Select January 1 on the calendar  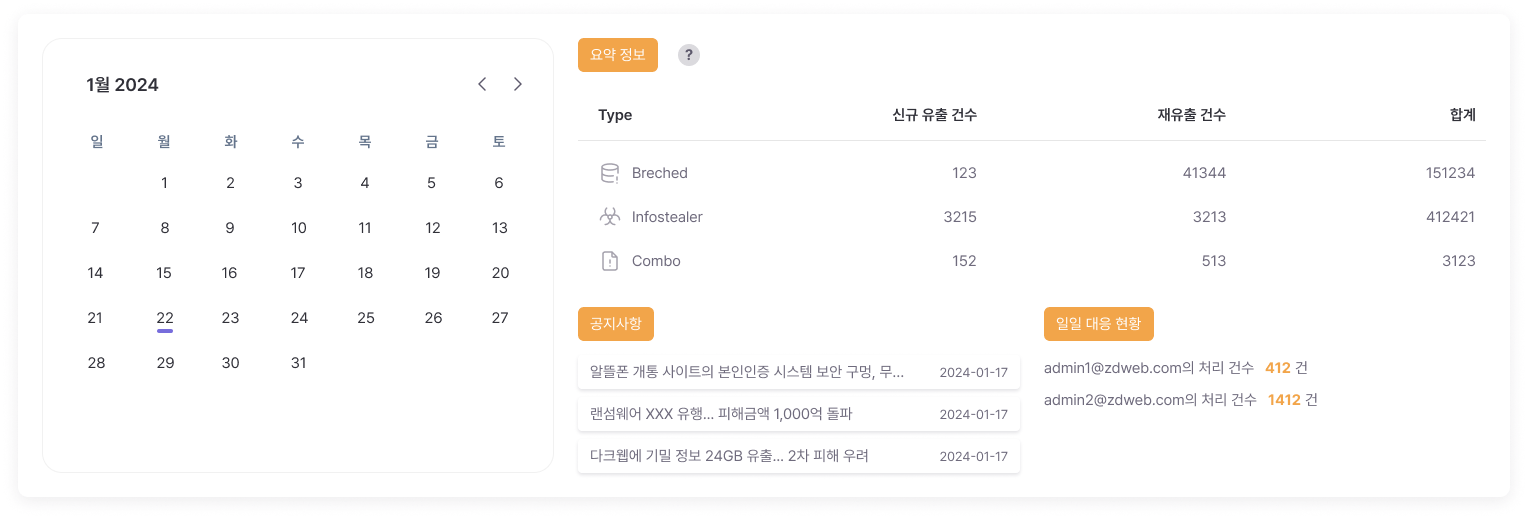[x=164, y=183]
